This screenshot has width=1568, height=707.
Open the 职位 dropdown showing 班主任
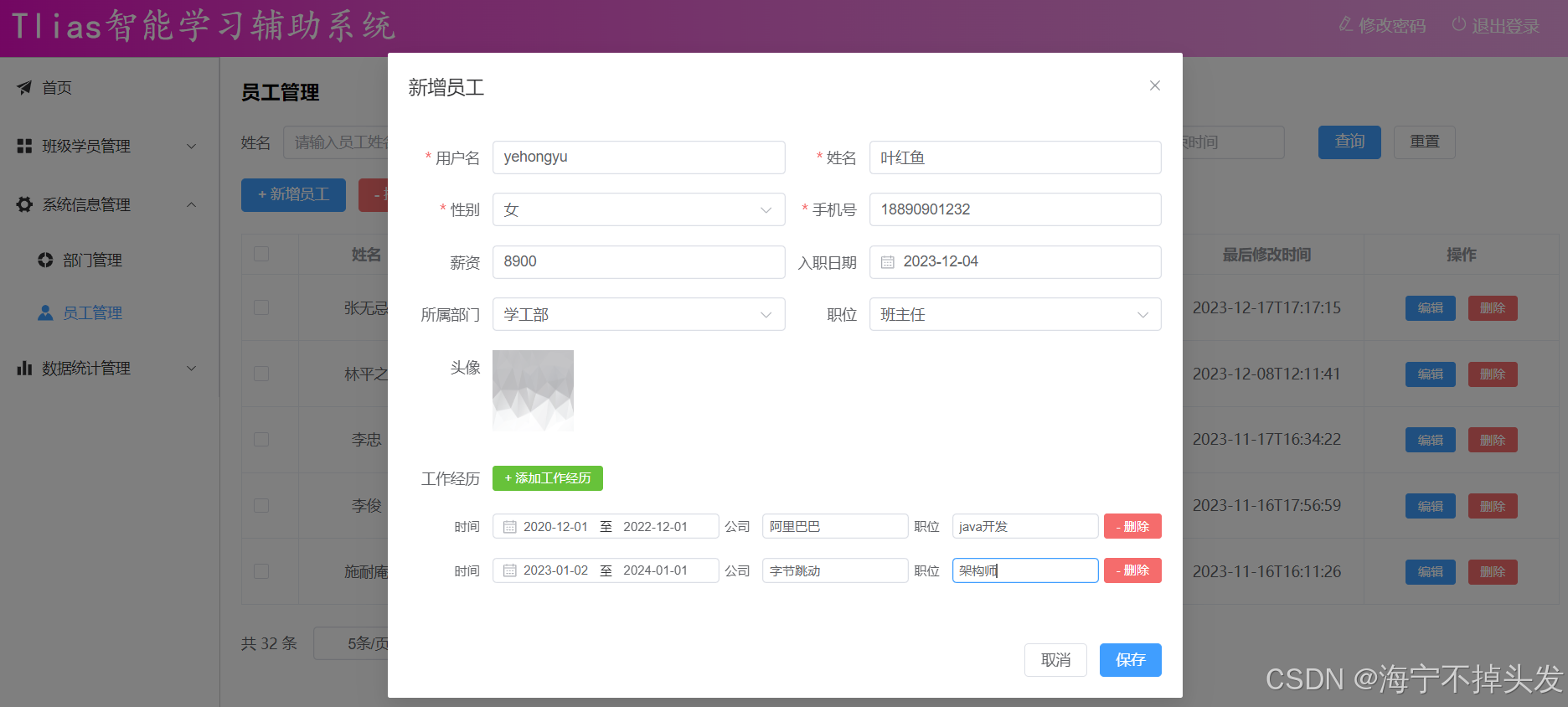pyautogui.click(x=1015, y=314)
